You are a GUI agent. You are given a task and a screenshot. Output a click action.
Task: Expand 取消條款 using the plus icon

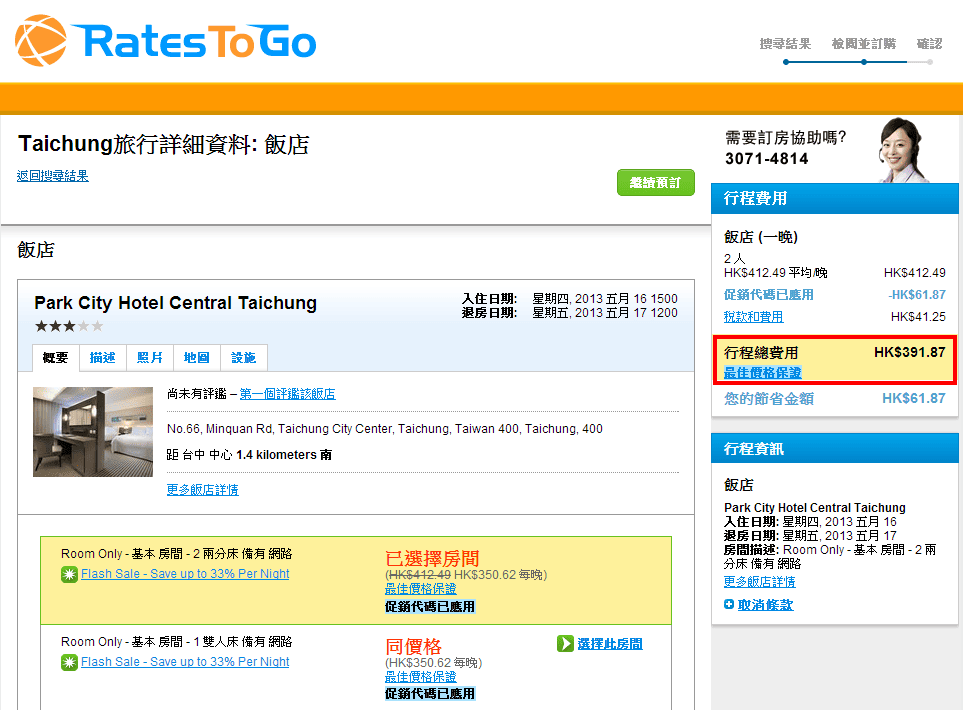(729, 605)
